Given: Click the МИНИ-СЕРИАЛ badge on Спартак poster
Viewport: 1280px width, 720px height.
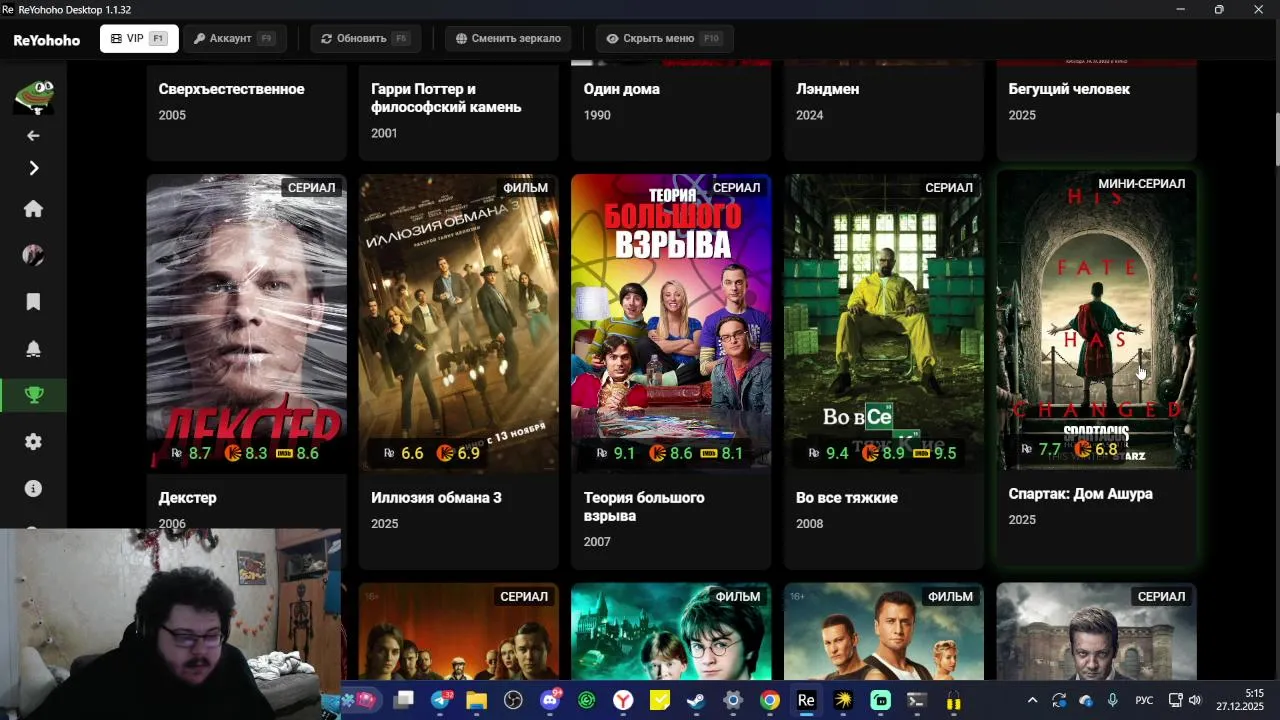Looking at the screenshot, I should 1141,184.
